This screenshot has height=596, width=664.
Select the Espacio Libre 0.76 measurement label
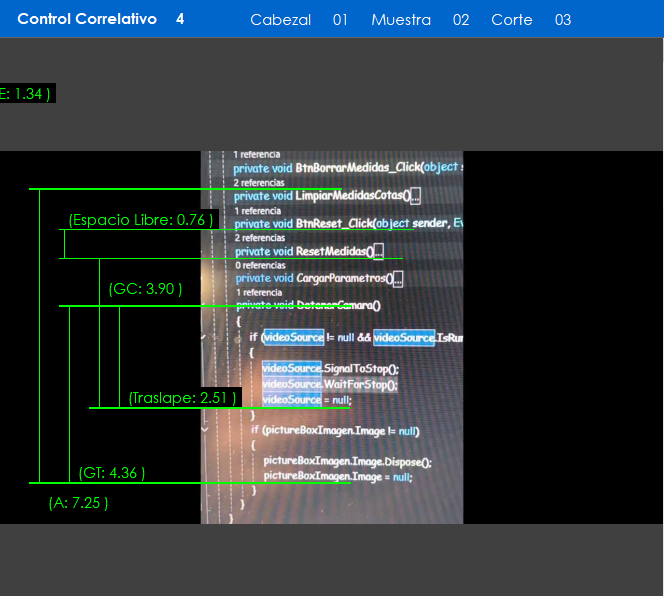click(141, 220)
